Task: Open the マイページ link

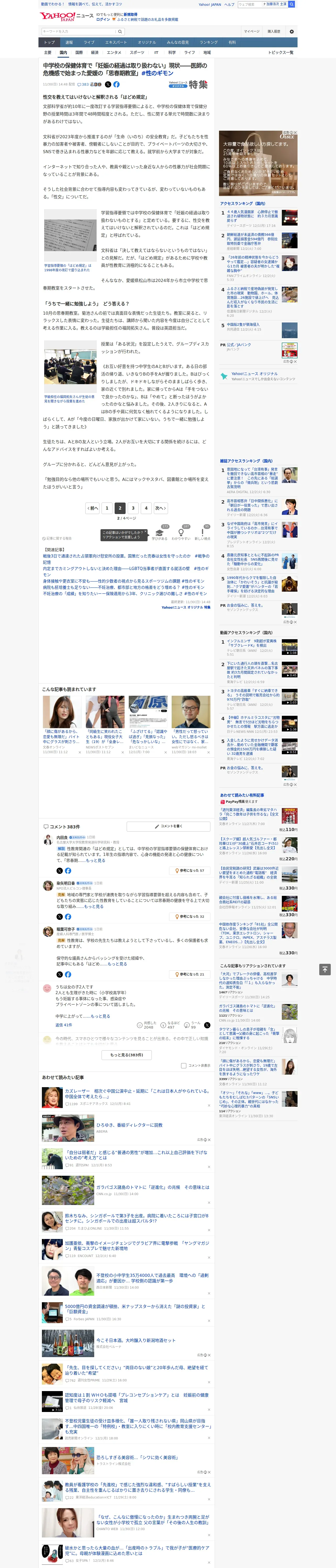Action: (252, 32)
